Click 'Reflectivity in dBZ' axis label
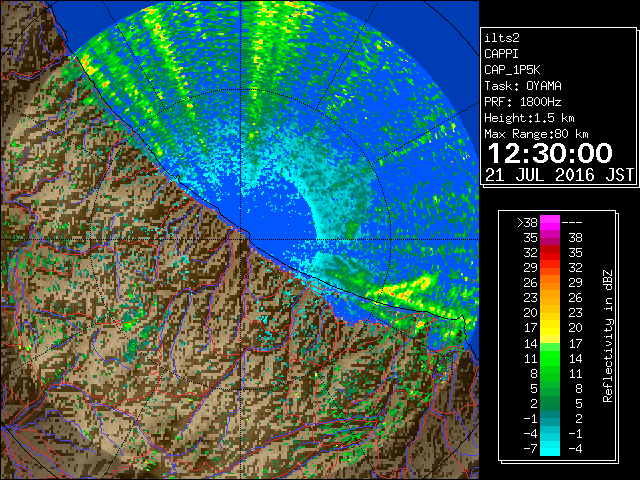 coord(608,336)
